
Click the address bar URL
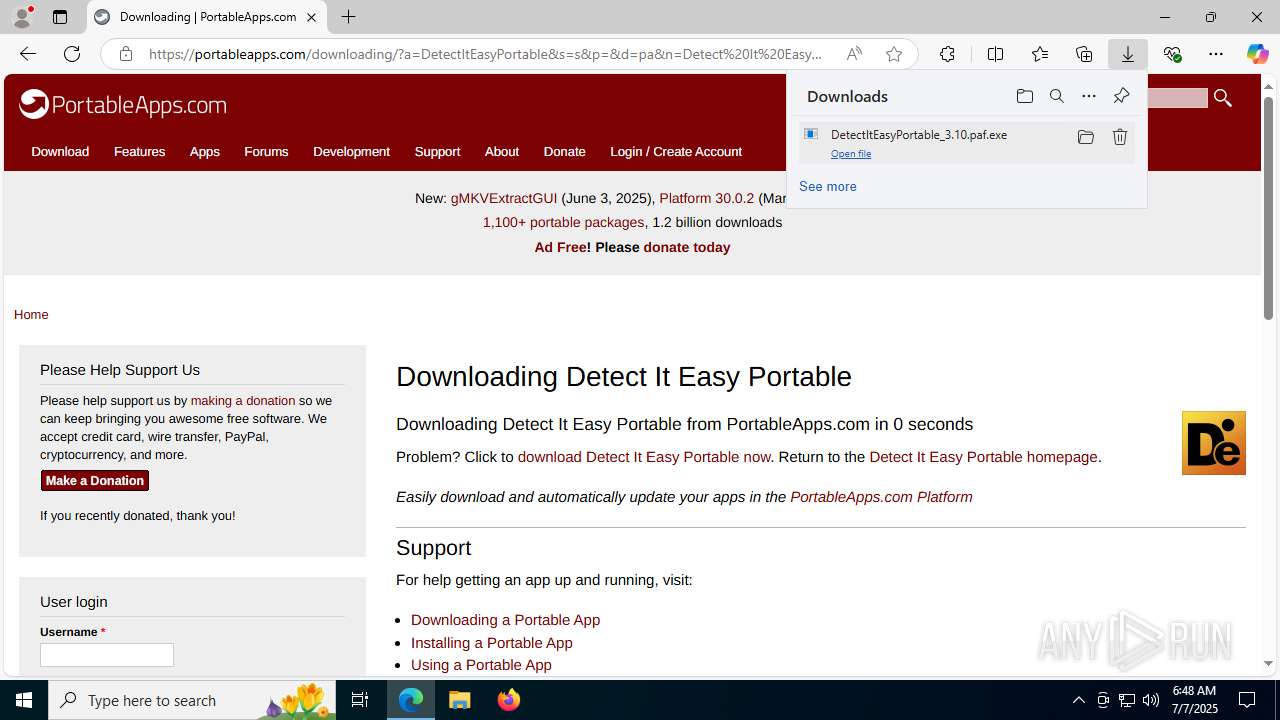(486, 54)
